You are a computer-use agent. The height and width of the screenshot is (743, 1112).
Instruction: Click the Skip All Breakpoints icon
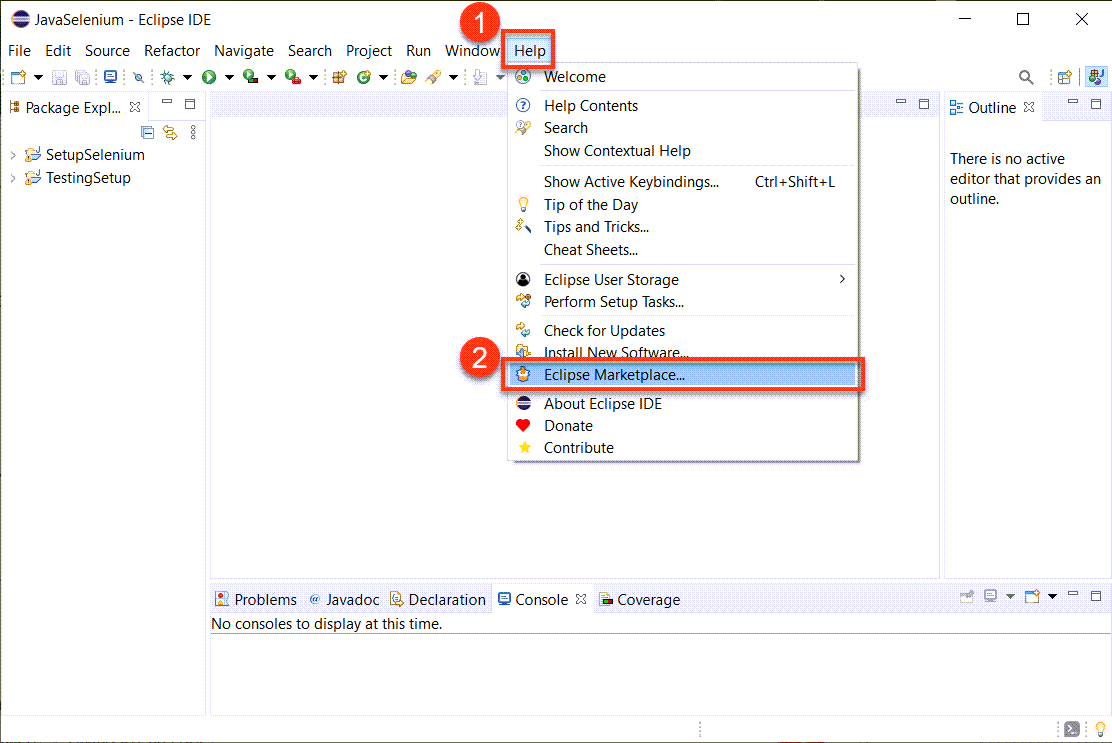pos(139,77)
